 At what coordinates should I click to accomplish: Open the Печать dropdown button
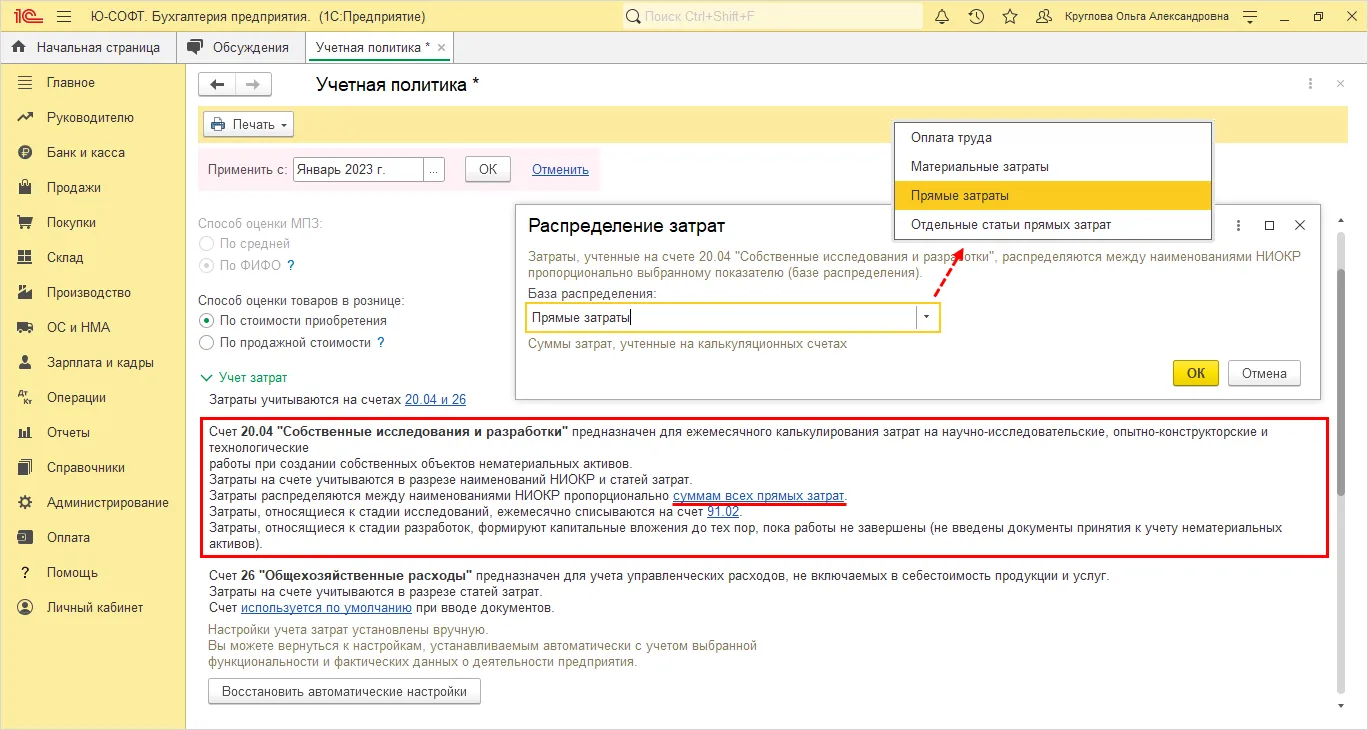coord(248,125)
